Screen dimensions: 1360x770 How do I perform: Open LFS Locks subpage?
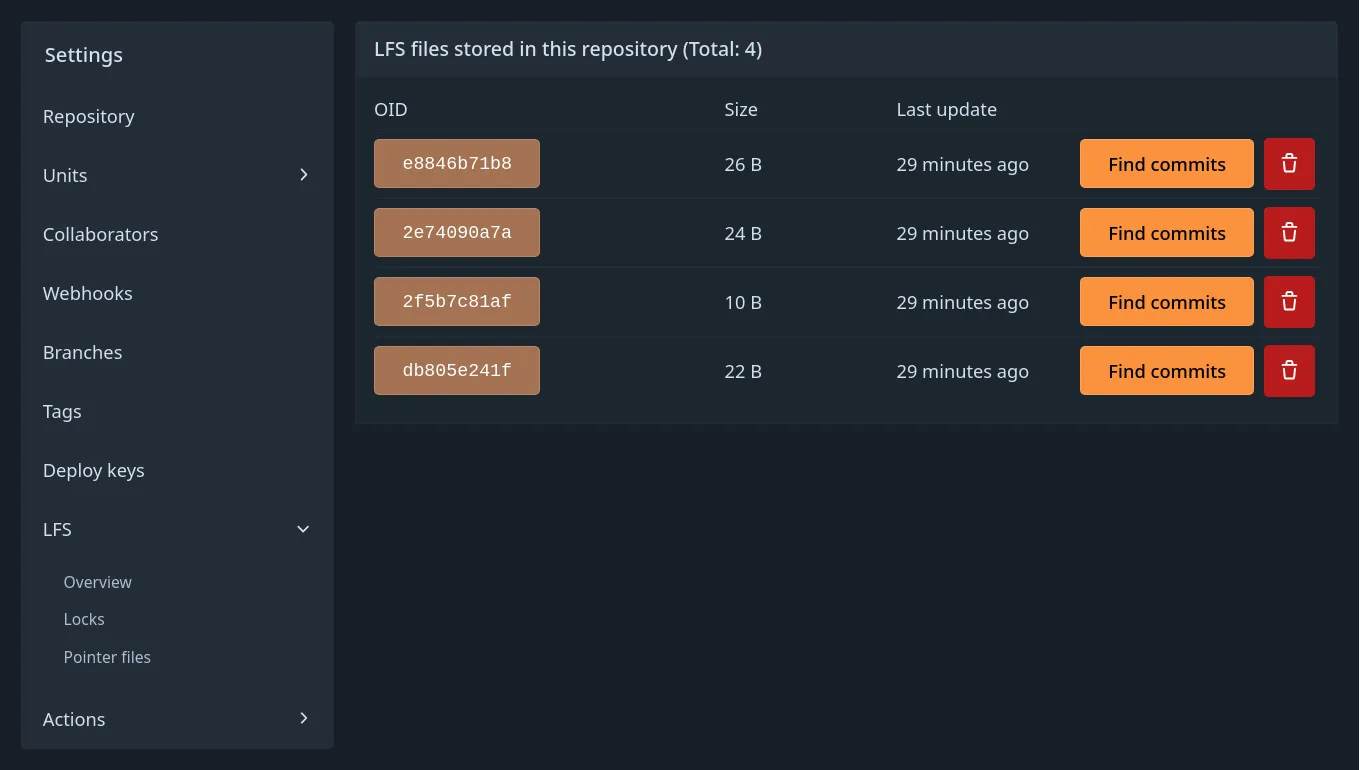pos(84,619)
